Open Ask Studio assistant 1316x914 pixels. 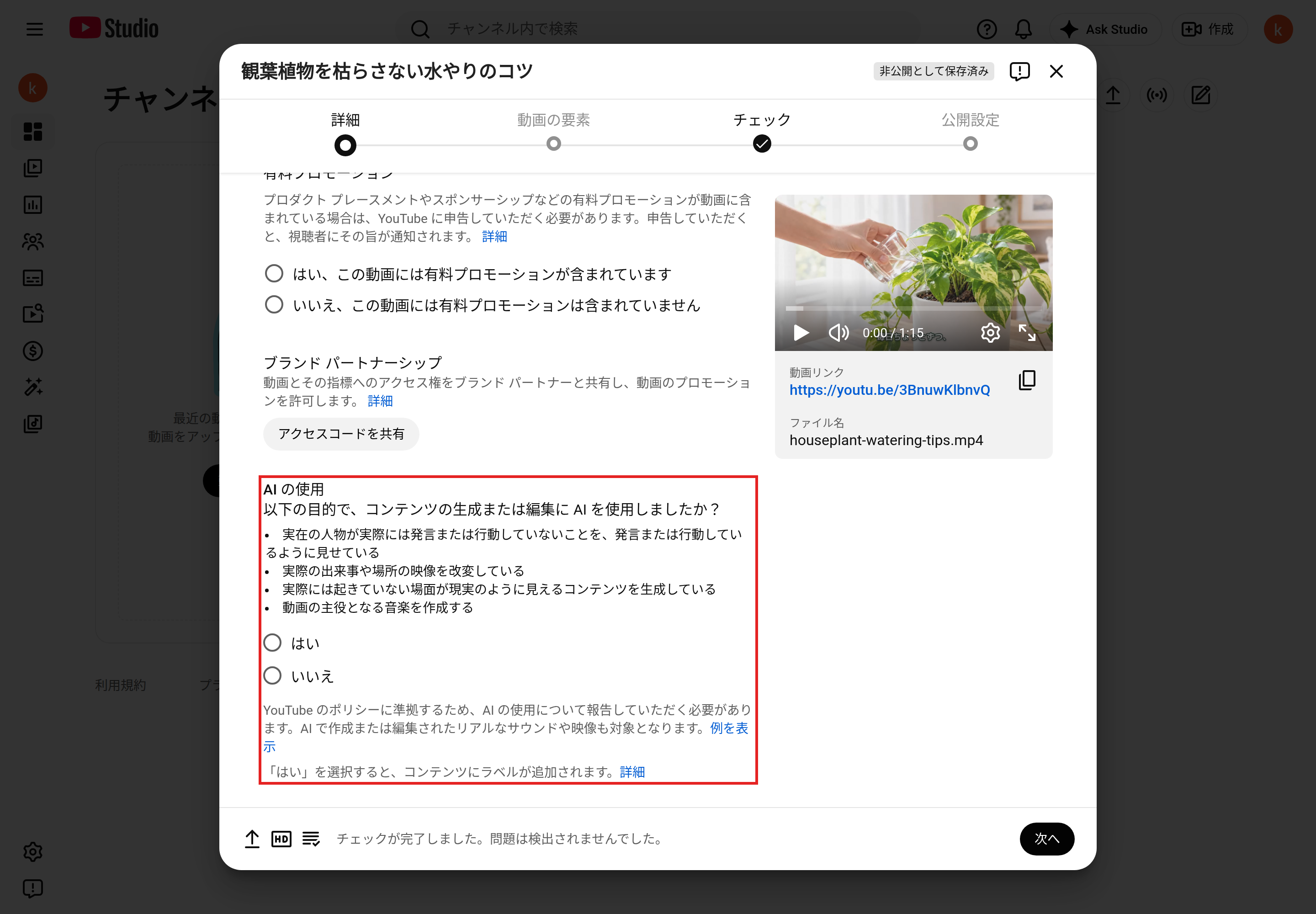tap(1105, 29)
